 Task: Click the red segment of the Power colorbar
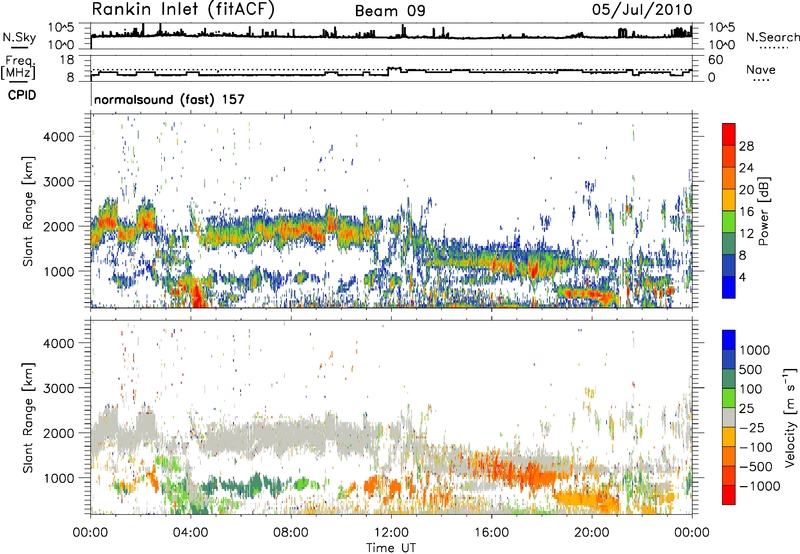[x=729, y=134]
